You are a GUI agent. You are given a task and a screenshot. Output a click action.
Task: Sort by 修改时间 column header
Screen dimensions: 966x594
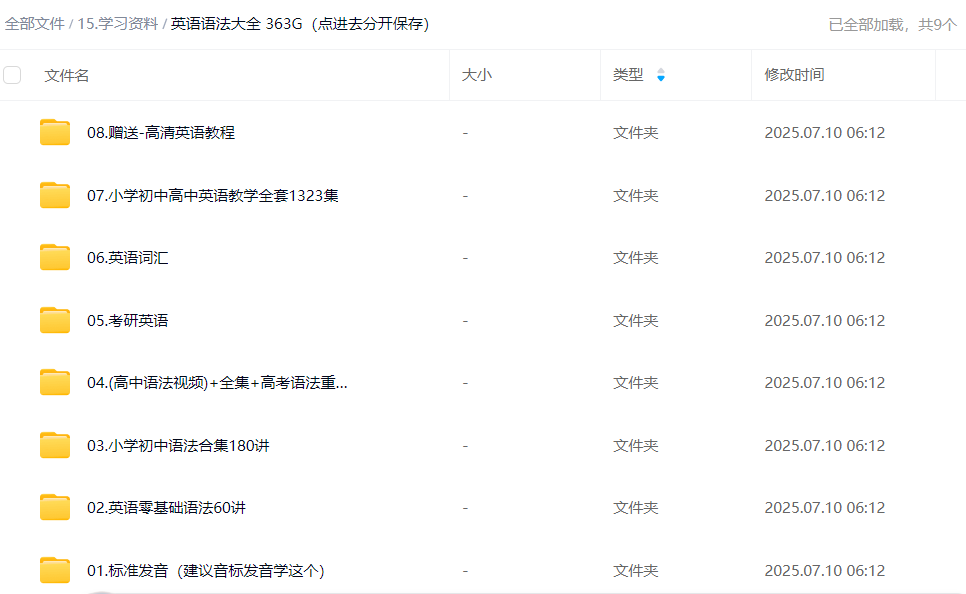point(794,75)
